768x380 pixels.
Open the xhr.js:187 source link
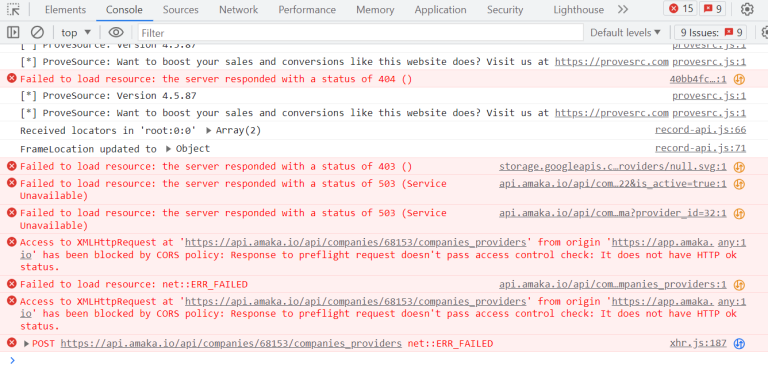(x=698, y=343)
